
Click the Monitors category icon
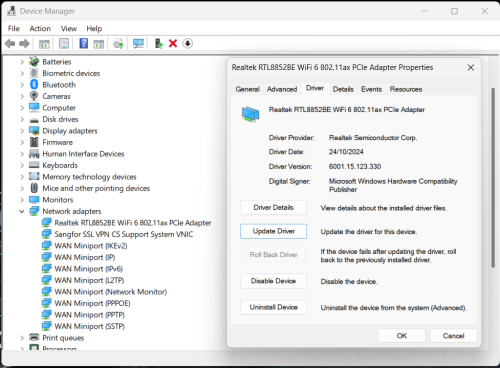34,200
